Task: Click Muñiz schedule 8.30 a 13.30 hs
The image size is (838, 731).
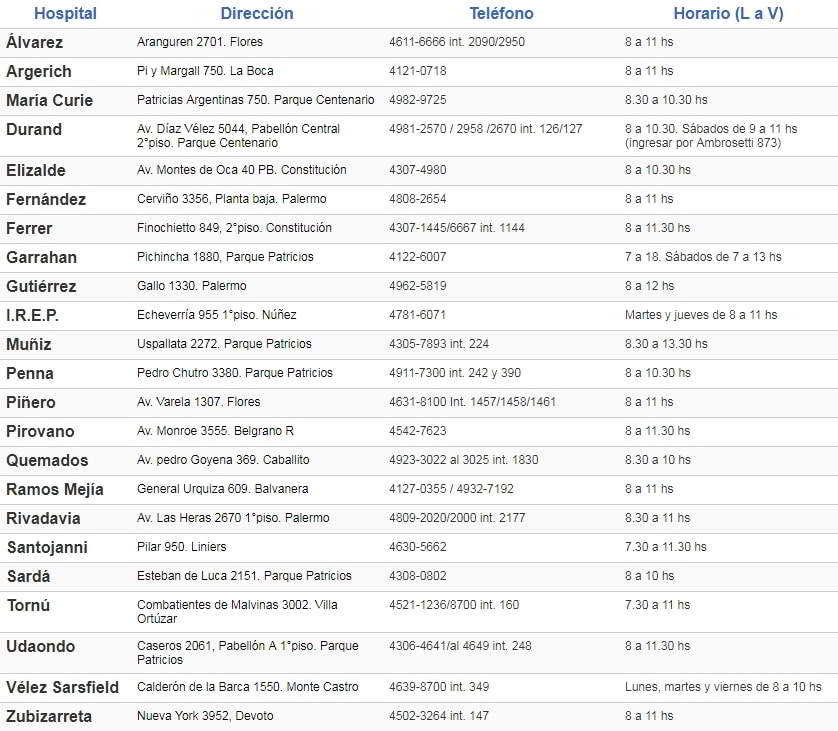Action: (x=666, y=344)
